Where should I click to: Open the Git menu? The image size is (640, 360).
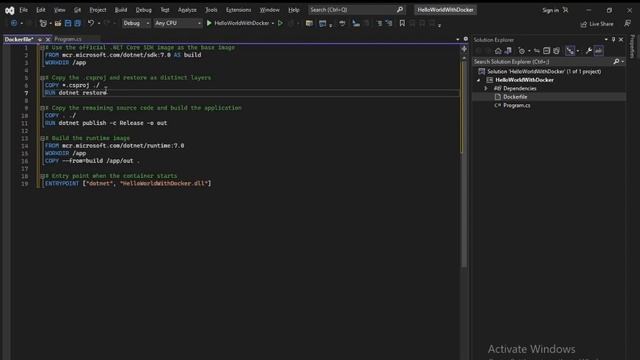77,10
